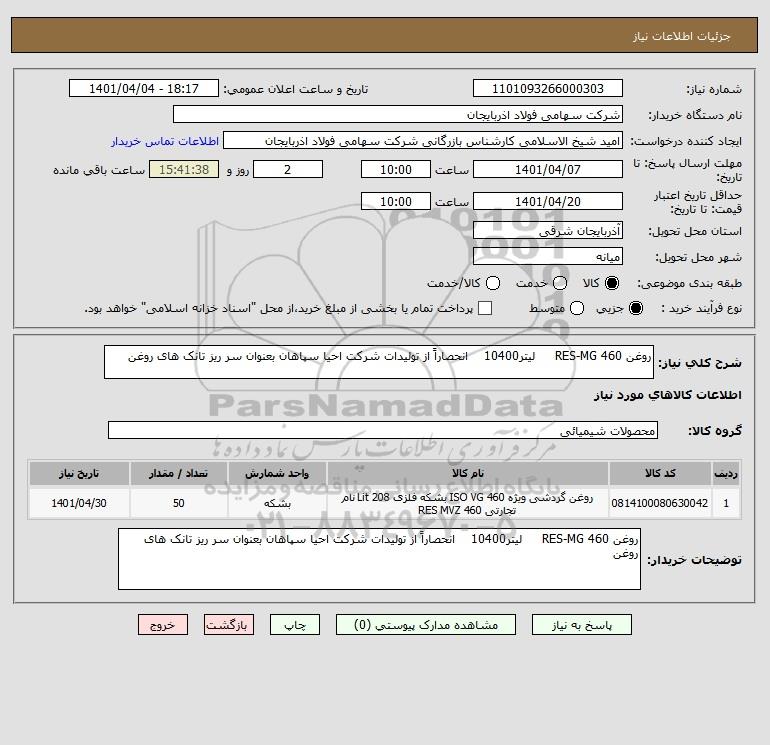770x745 pixels.
Task: Click the response deadline date 1401/04/07
Action: pyautogui.click(x=548, y=169)
